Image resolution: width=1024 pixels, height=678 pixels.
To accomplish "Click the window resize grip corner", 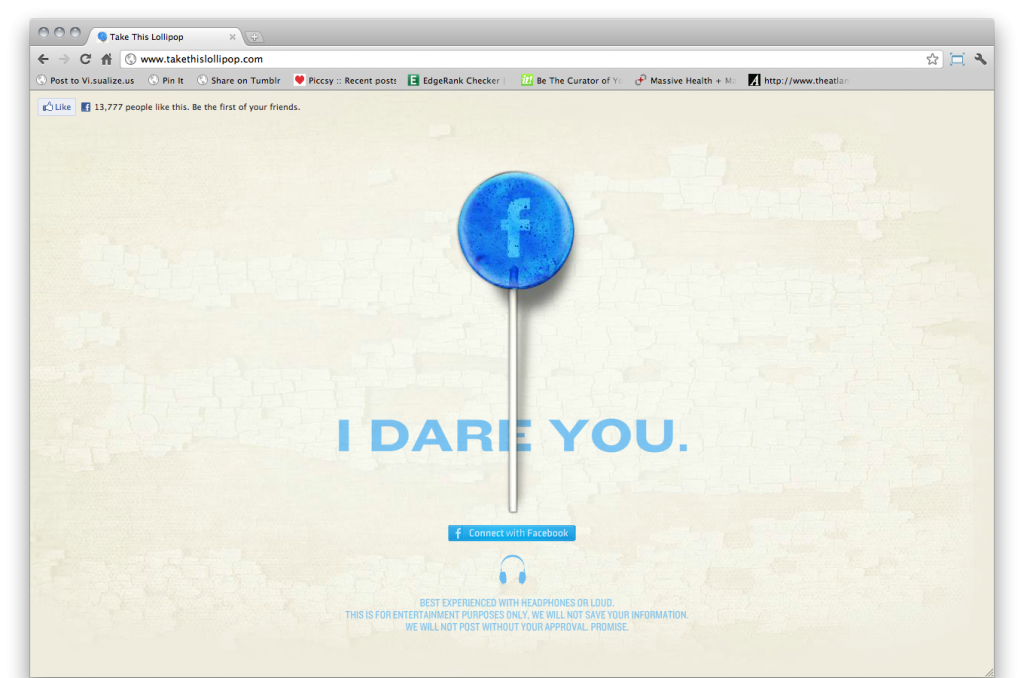I will (989, 672).
